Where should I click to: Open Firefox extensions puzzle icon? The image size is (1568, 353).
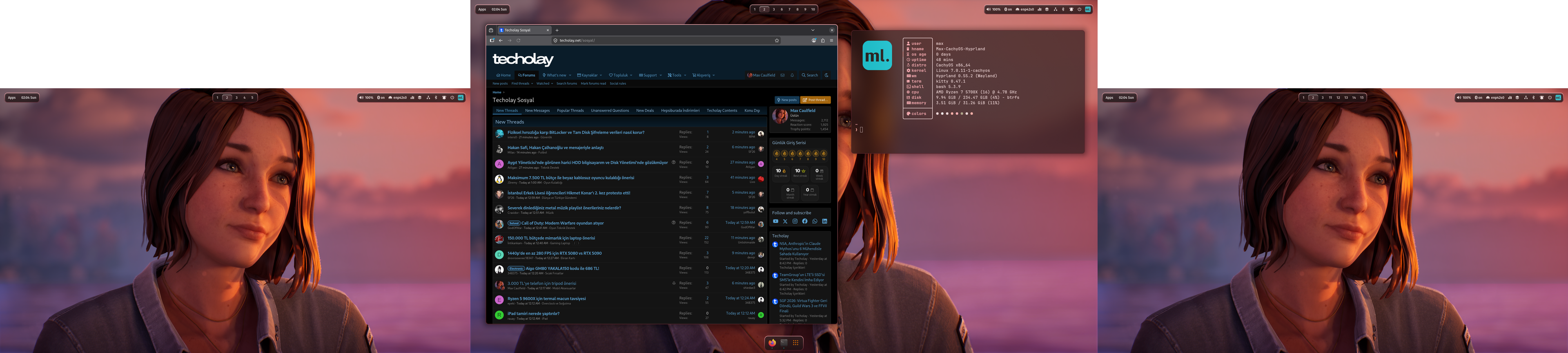pyautogui.click(x=822, y=40)
